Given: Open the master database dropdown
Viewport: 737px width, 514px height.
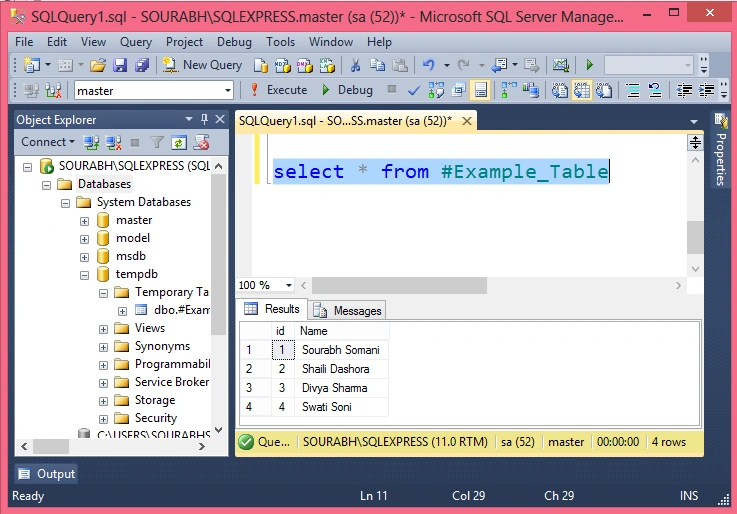Looking at the screenshot, I should pos(227,90).
